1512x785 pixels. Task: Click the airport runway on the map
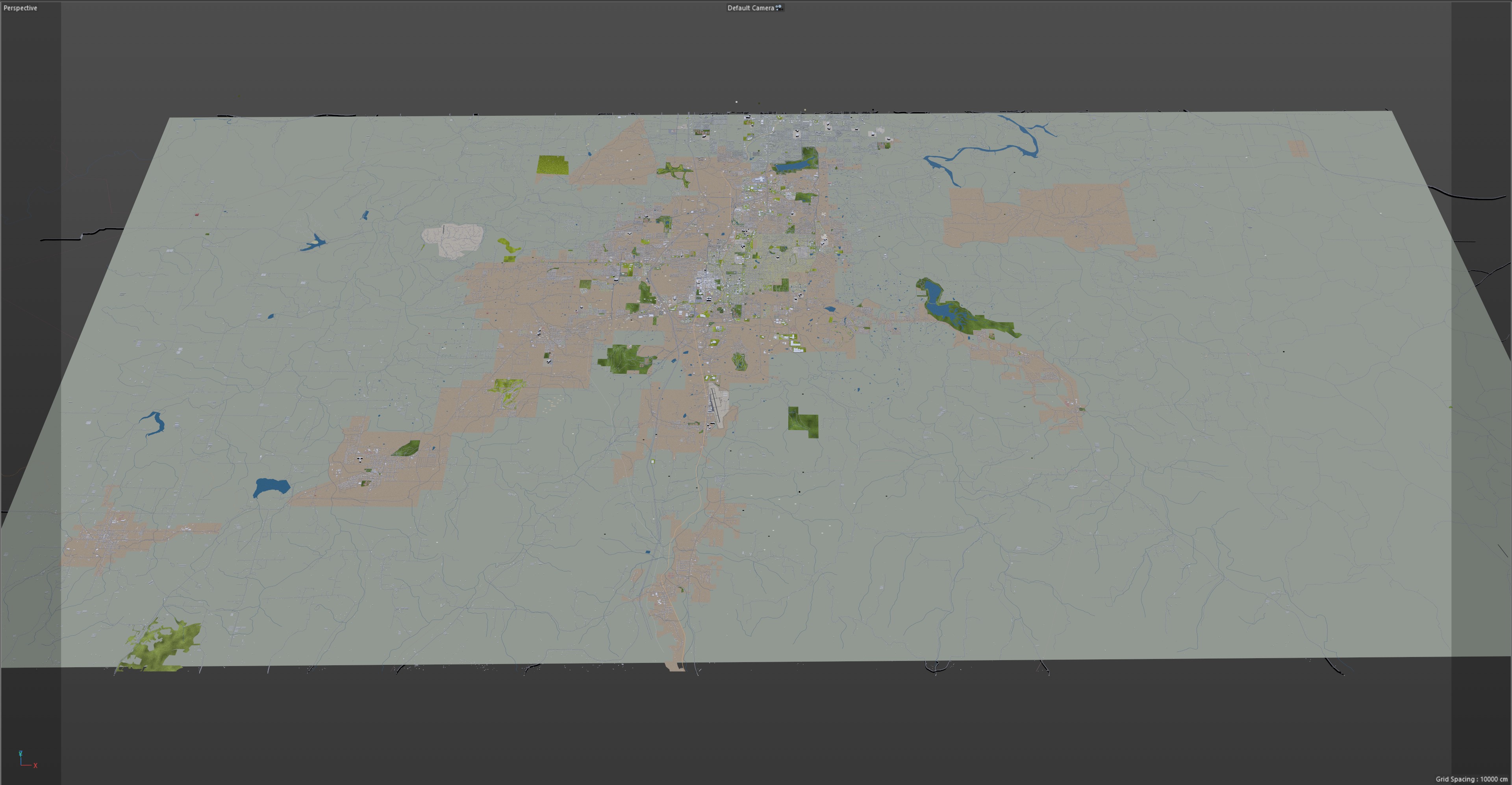coord(715,405)
